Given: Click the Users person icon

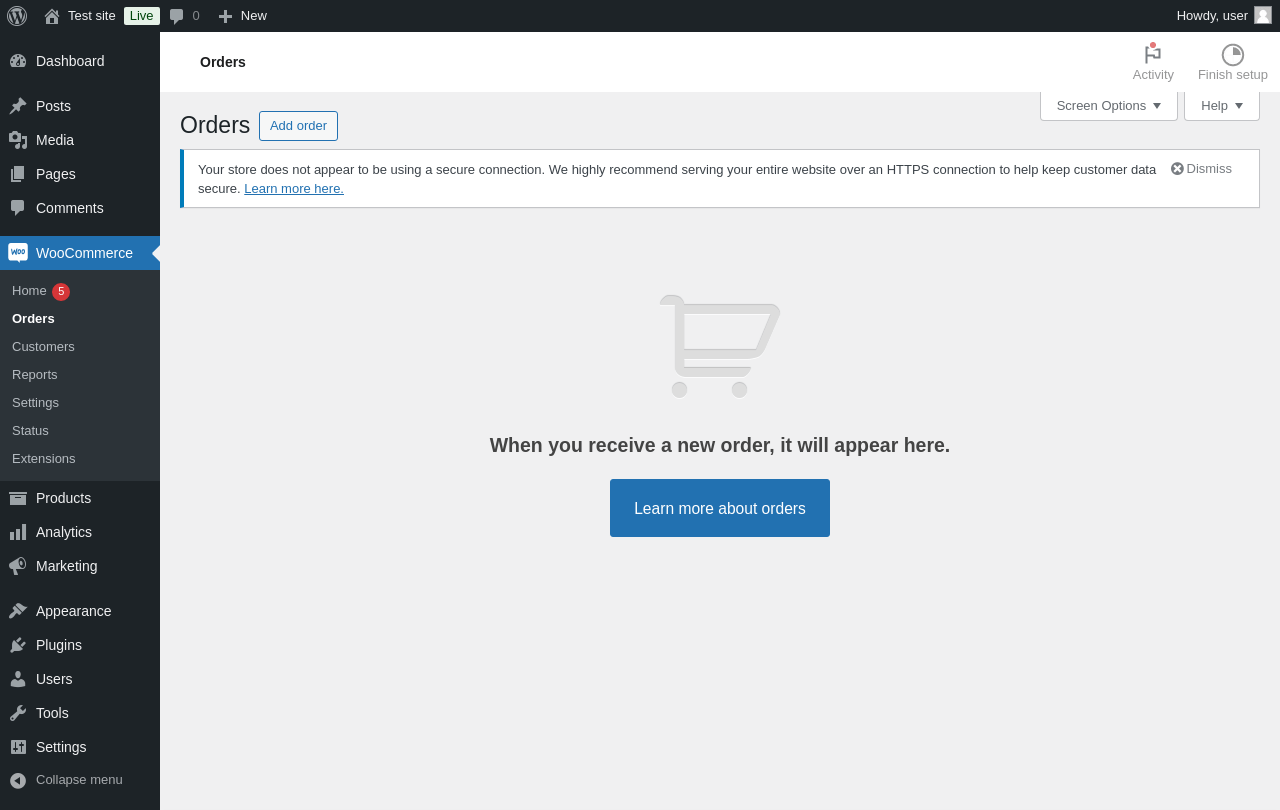Looking at the screenshot, I should 18,679.
